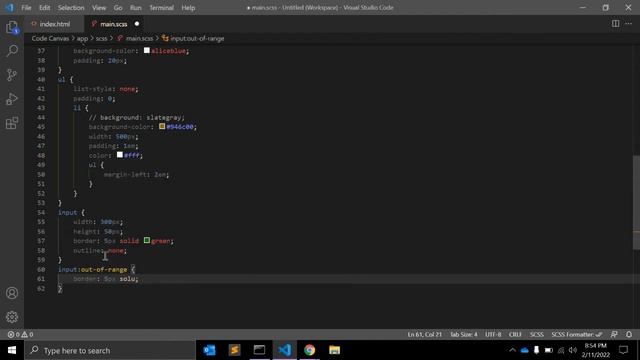Screen dimensions: 640x360
Task: Change Tab Size: 4 setting
Action: 464,334
